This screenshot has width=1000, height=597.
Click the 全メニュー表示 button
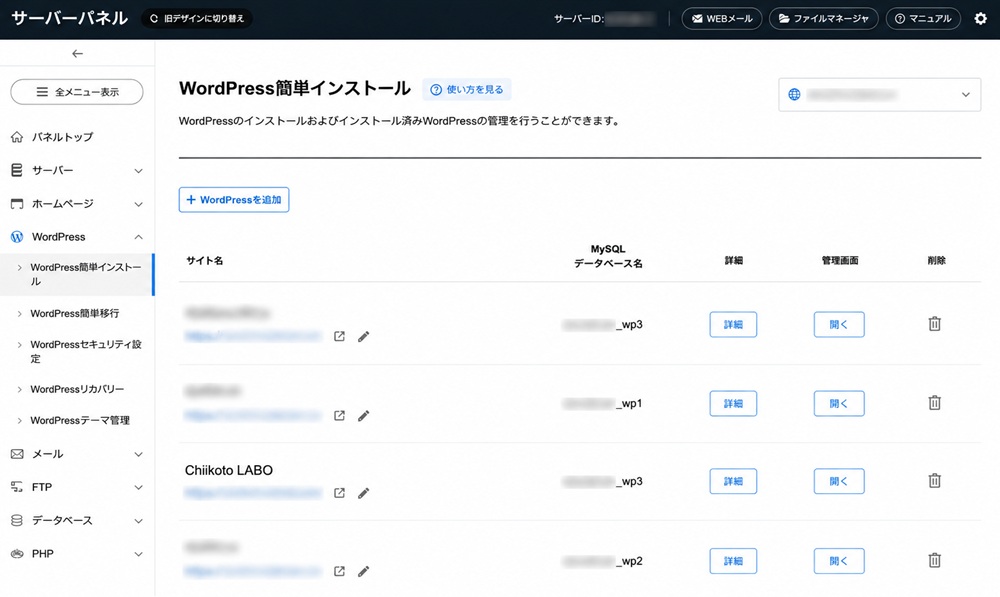77,92
